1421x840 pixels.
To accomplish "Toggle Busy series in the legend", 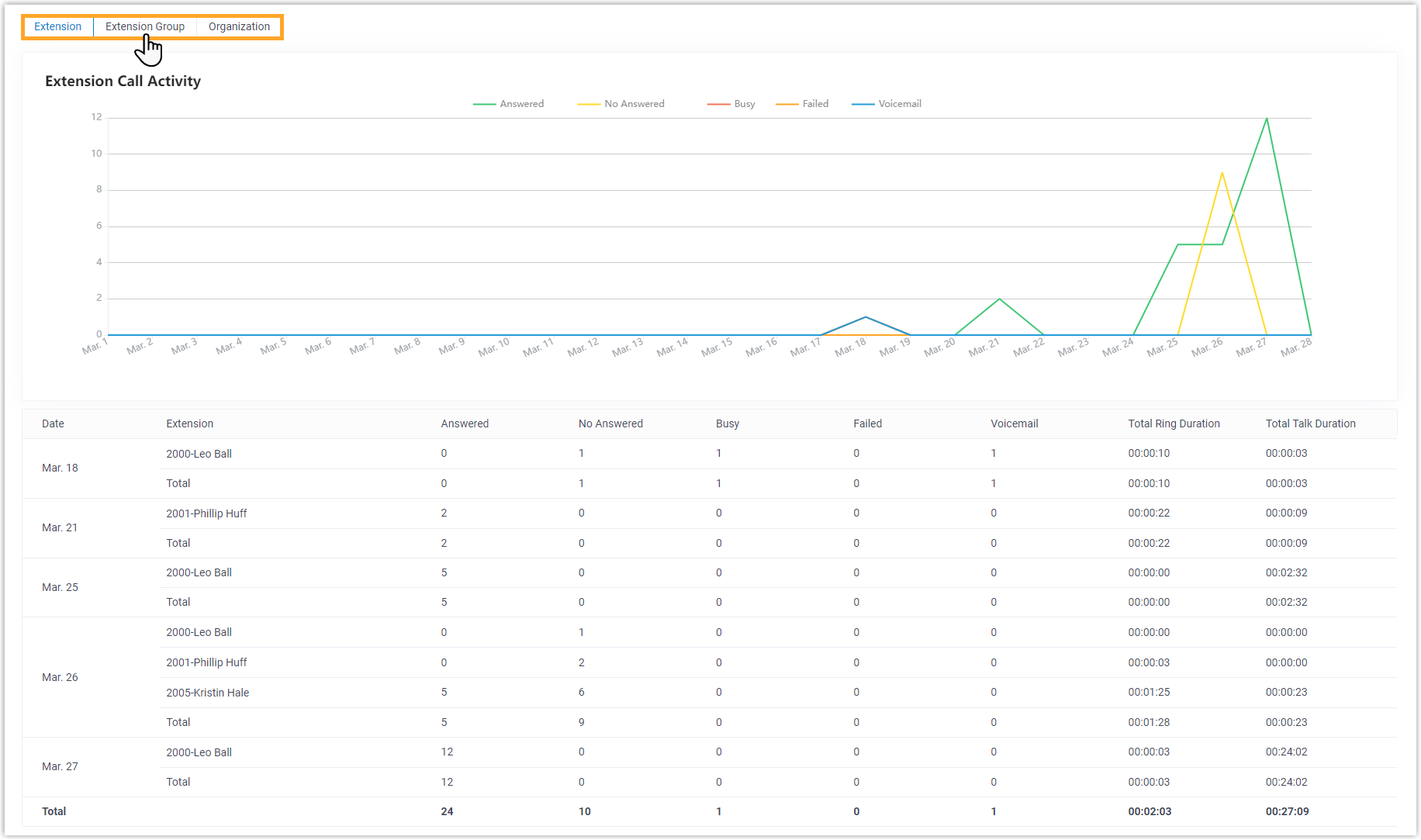I will (731, 104).
